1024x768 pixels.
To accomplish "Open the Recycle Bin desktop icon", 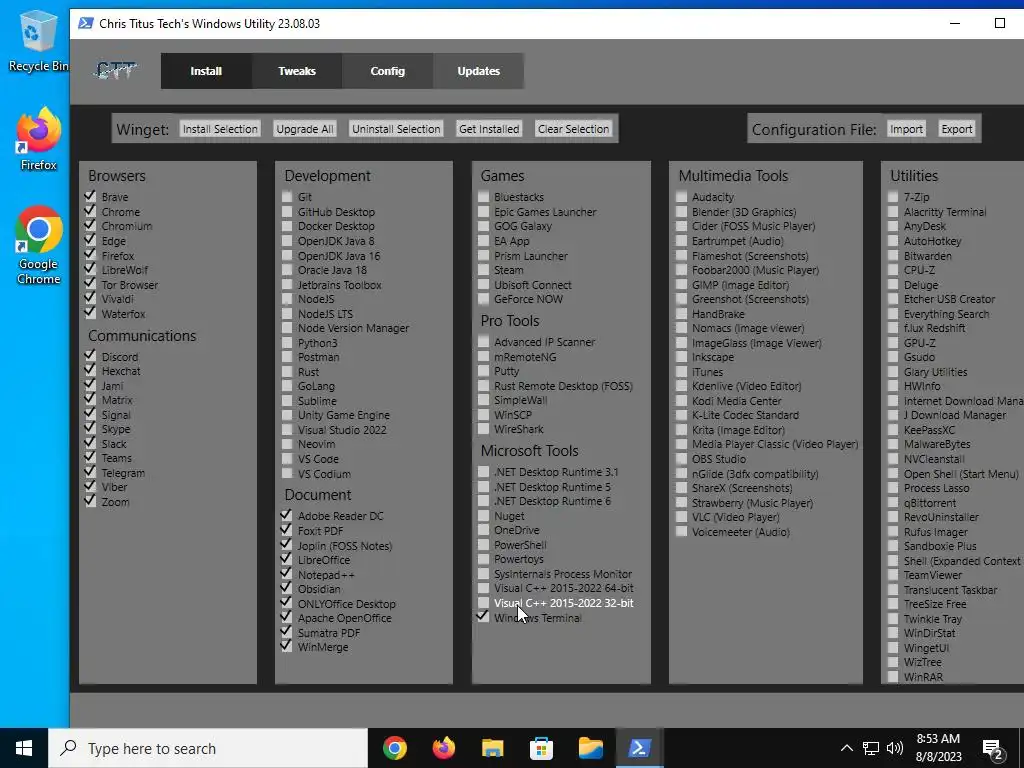I will (x=38, y=40).
